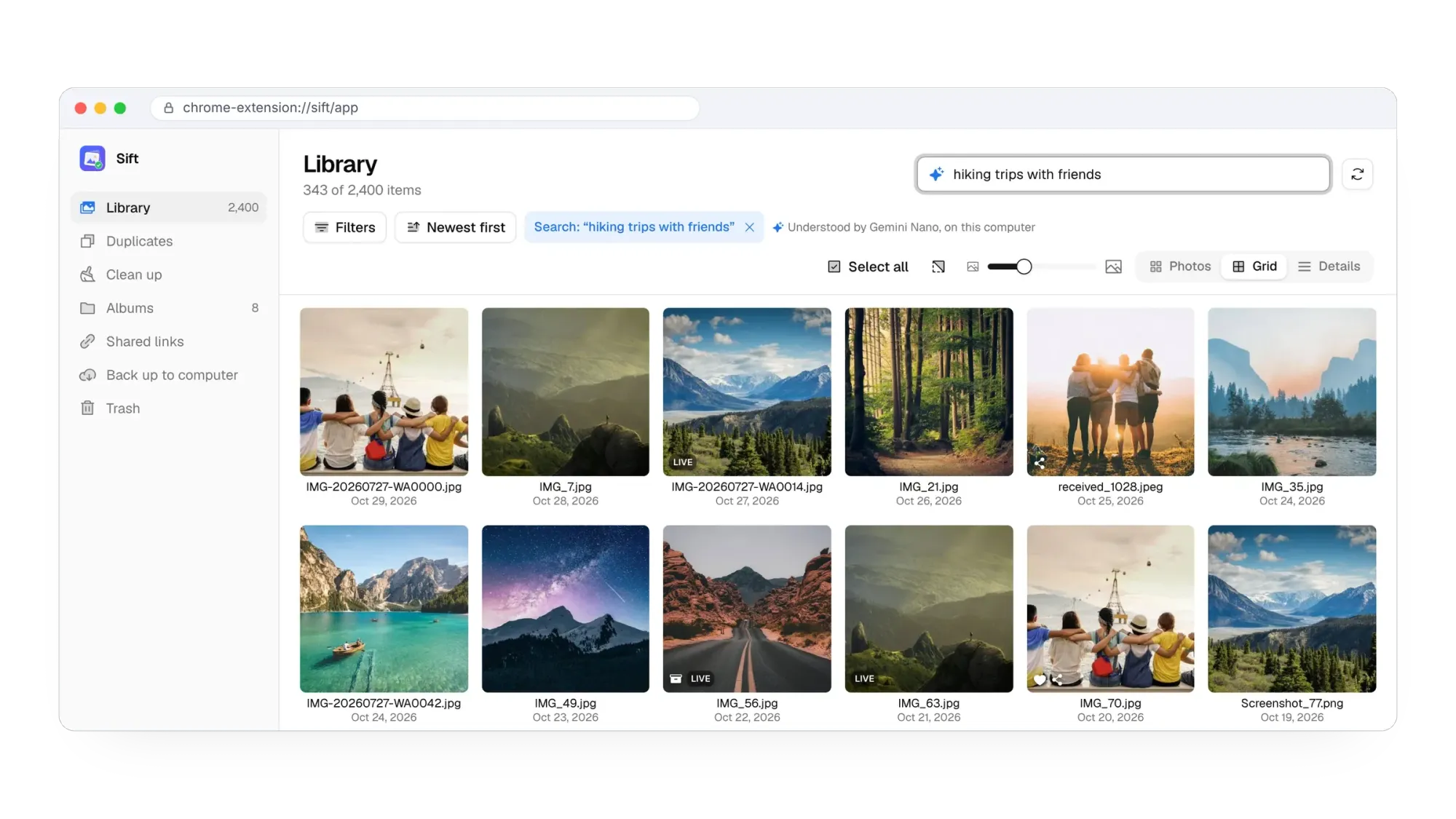Image resolution: width=1456 pixels, height=819 pixels.
Task: Open the IMG-20260727-WA0042.jpg lake thumbnail
Action: (x=384, y=609)
